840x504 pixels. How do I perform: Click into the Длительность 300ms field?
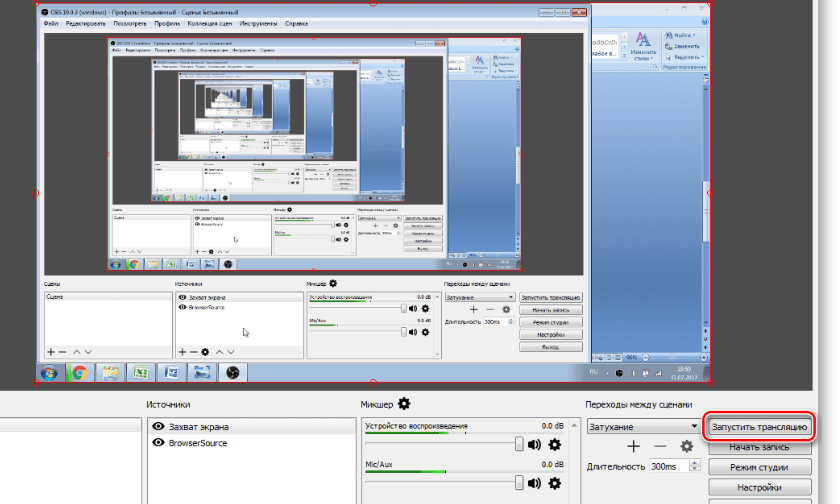[x=667, y=466]
